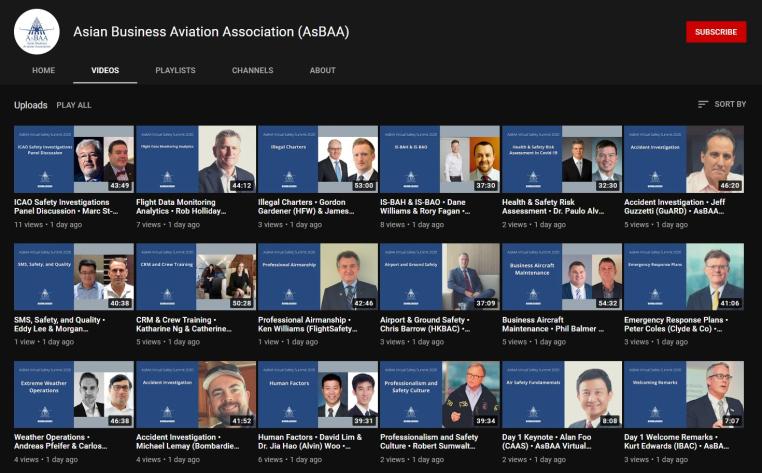Subscribe to the AsBAA channel

click(715, 32)
